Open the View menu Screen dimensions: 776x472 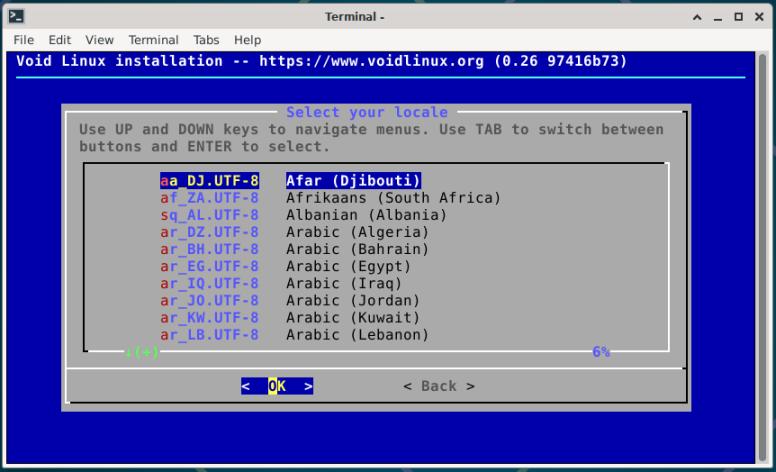[99, 40]
